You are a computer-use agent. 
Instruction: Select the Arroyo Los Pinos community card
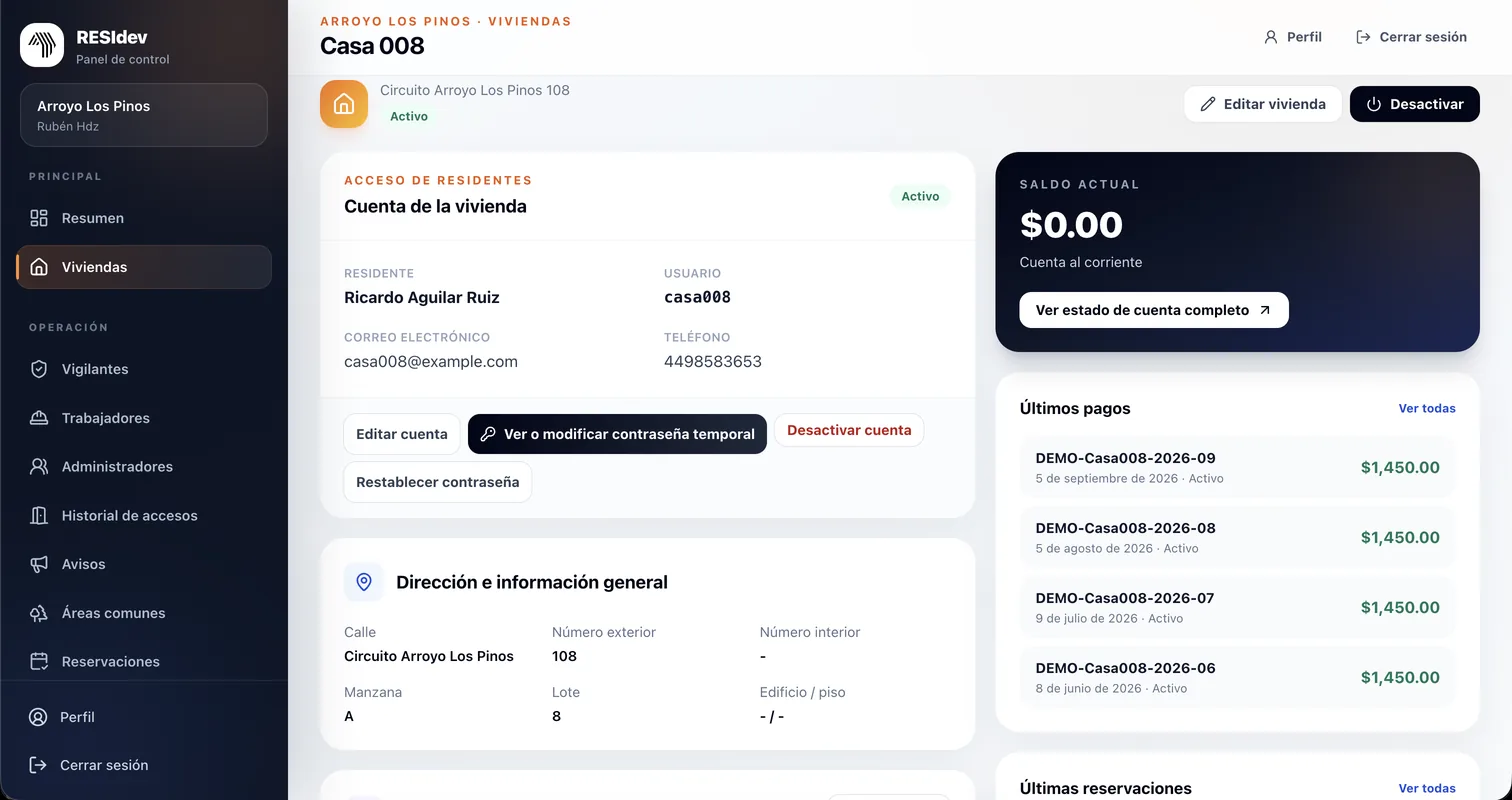coord(144,115)
